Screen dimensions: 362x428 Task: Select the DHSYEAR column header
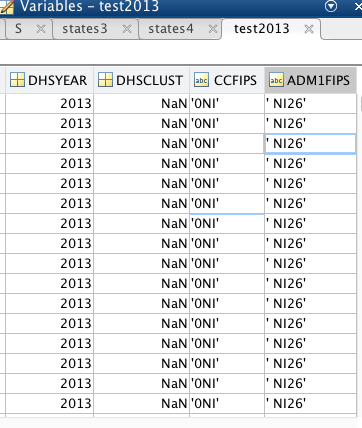(x=49, y=80)
